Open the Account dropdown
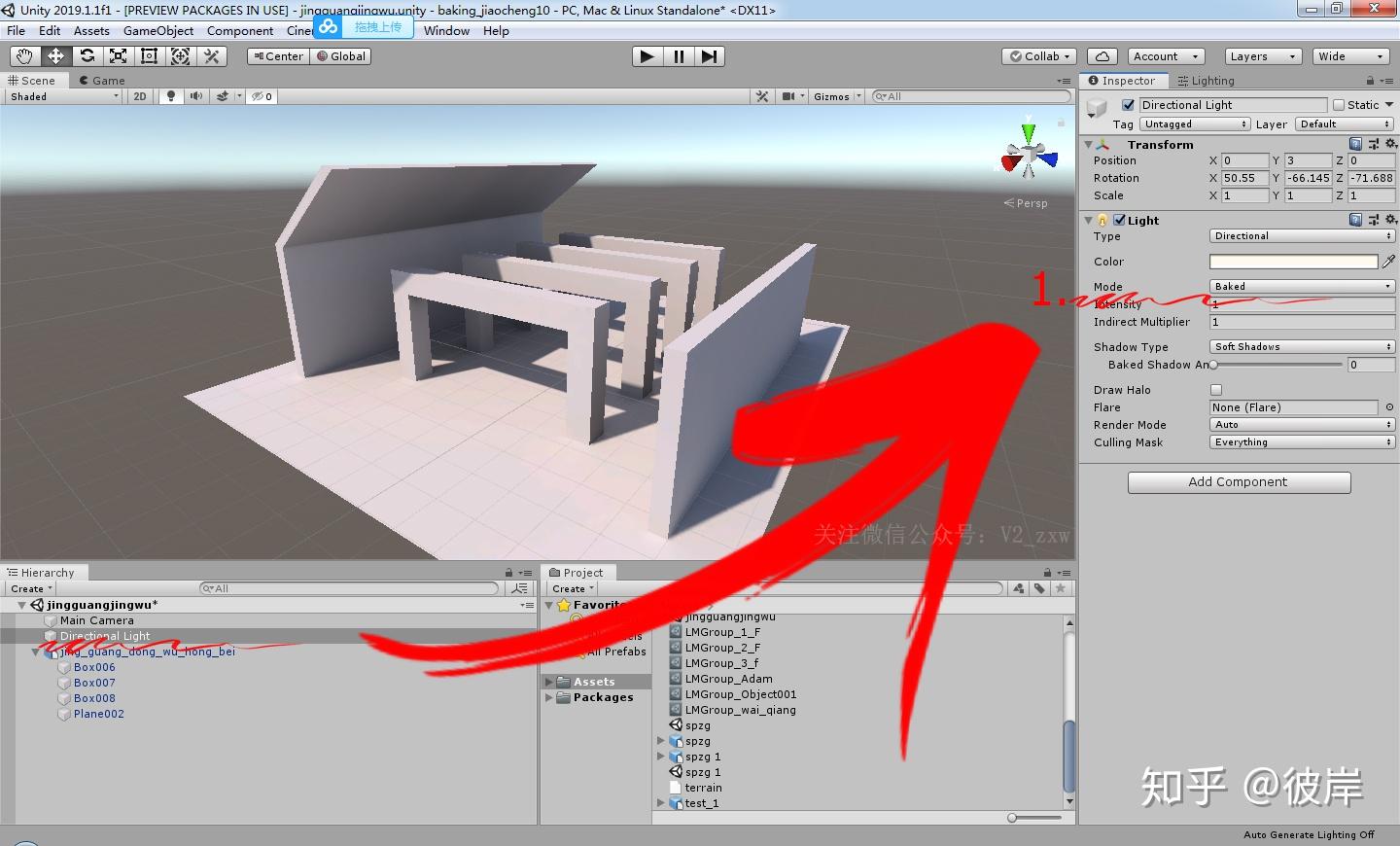This screenshot has width=1400, height=846. tap(1167, 56)
